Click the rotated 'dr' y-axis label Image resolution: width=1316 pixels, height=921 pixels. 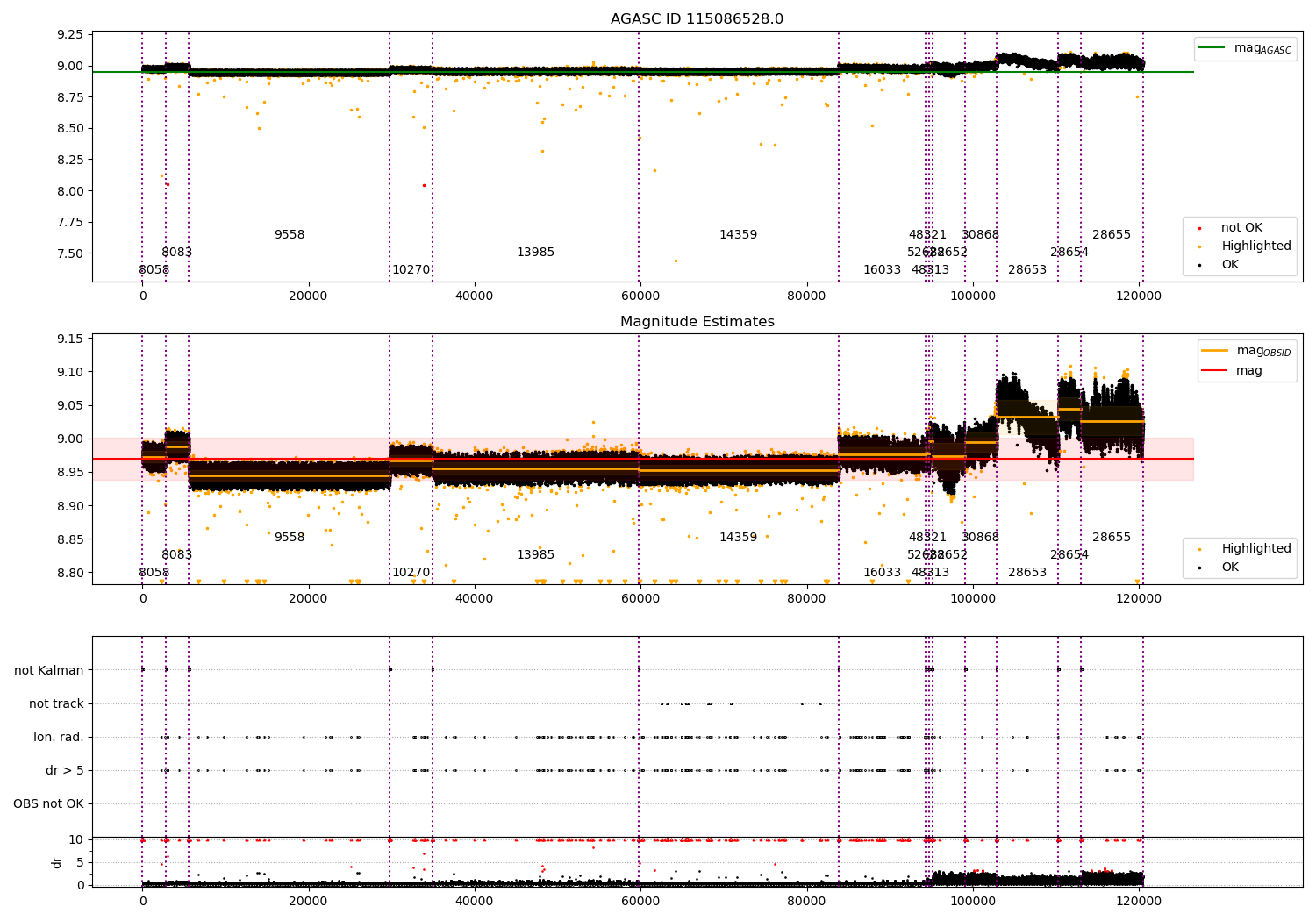pos(57,862)
